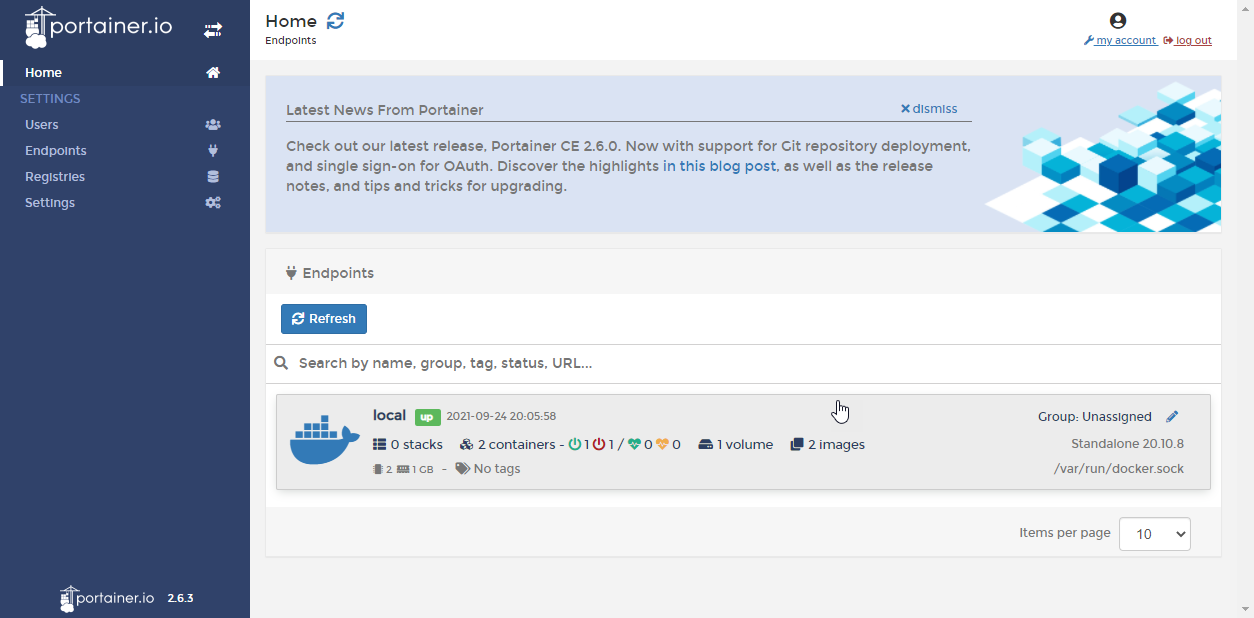The height and width of the screenshot is (618, 1254).
Task: Click the stacks icon beside '0 stacks'
Action: pyautogui.click(x=379, y=444)
